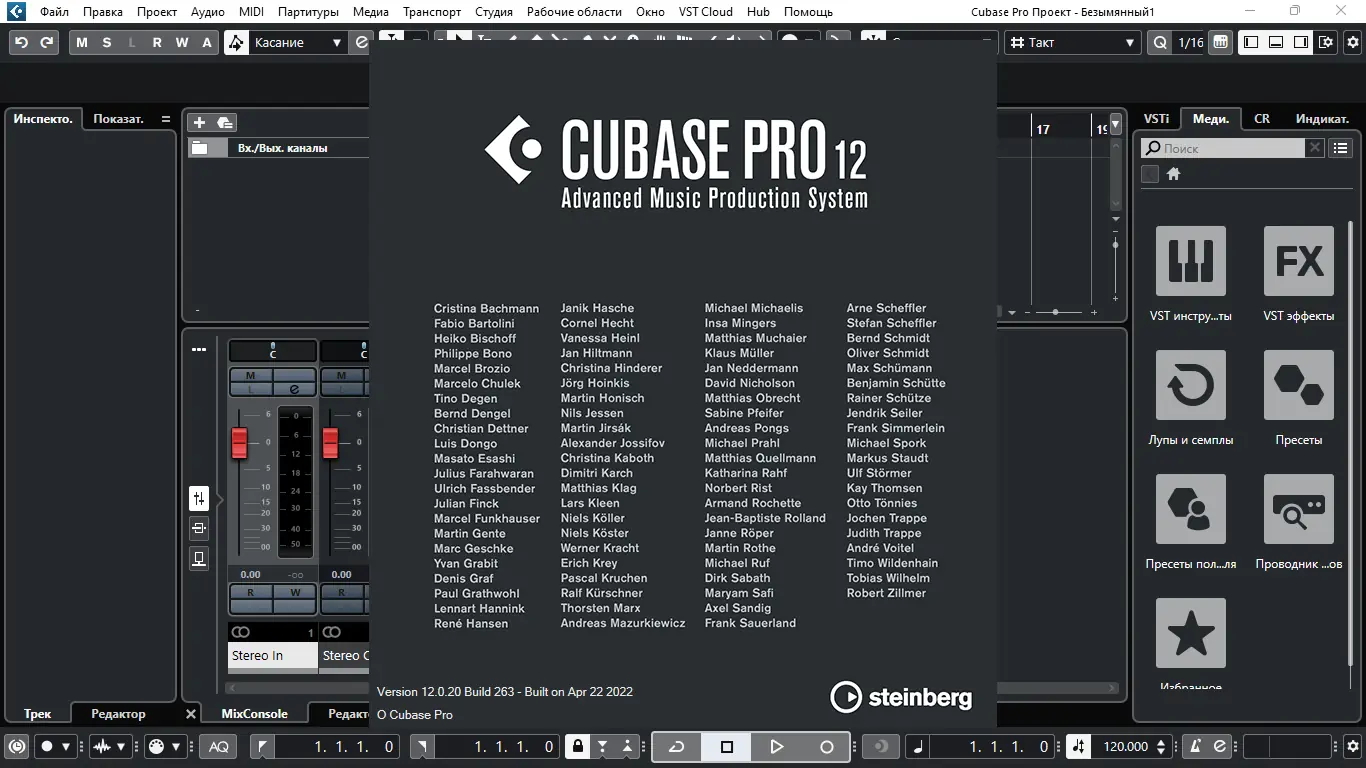Toggle global Read automation (R) button
The height and width of the screenshot is (768, 1366).
[157, 43]
